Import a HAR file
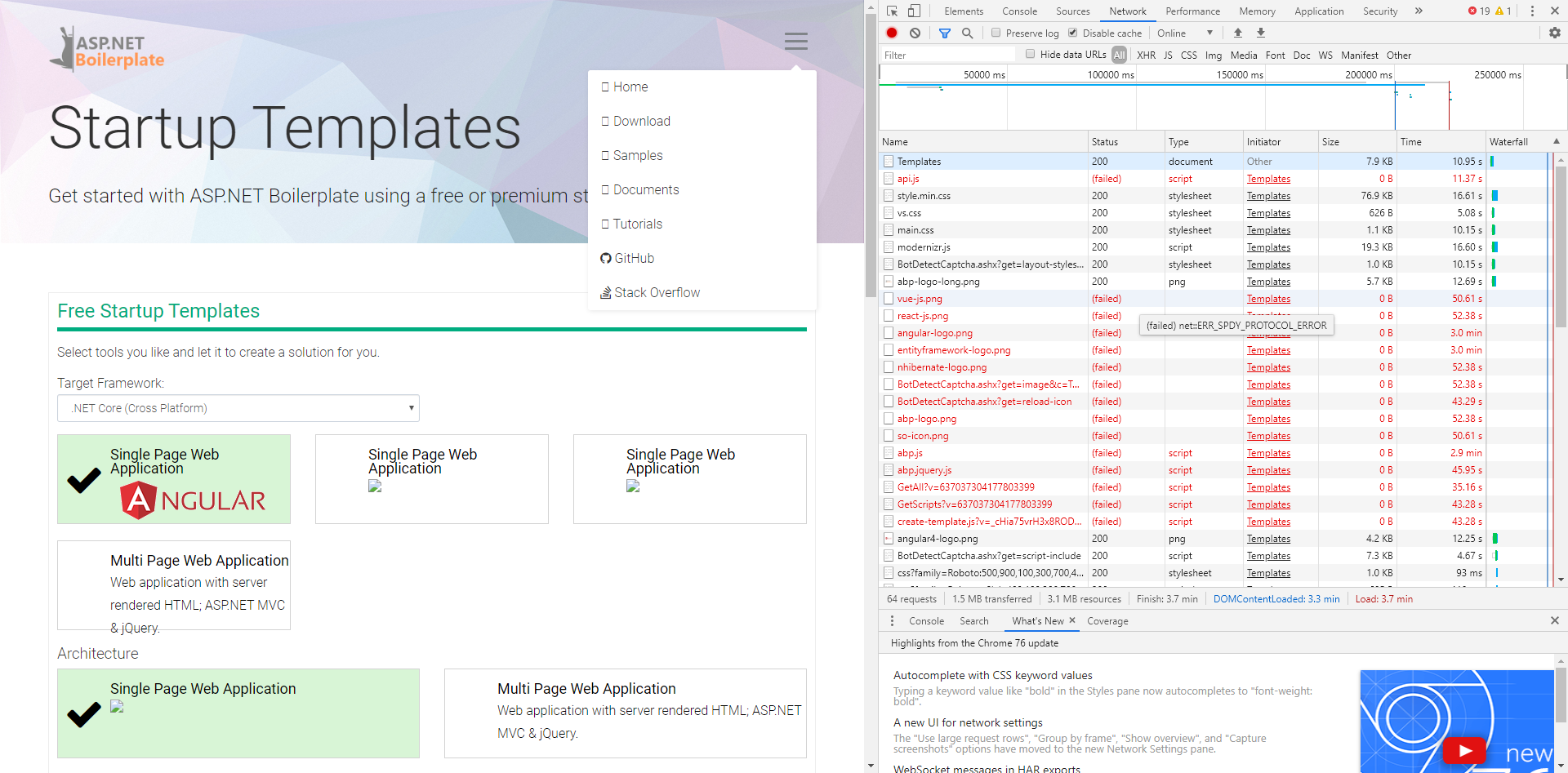The height and width of the screenshot is (773, 1568). (1237, 33)
